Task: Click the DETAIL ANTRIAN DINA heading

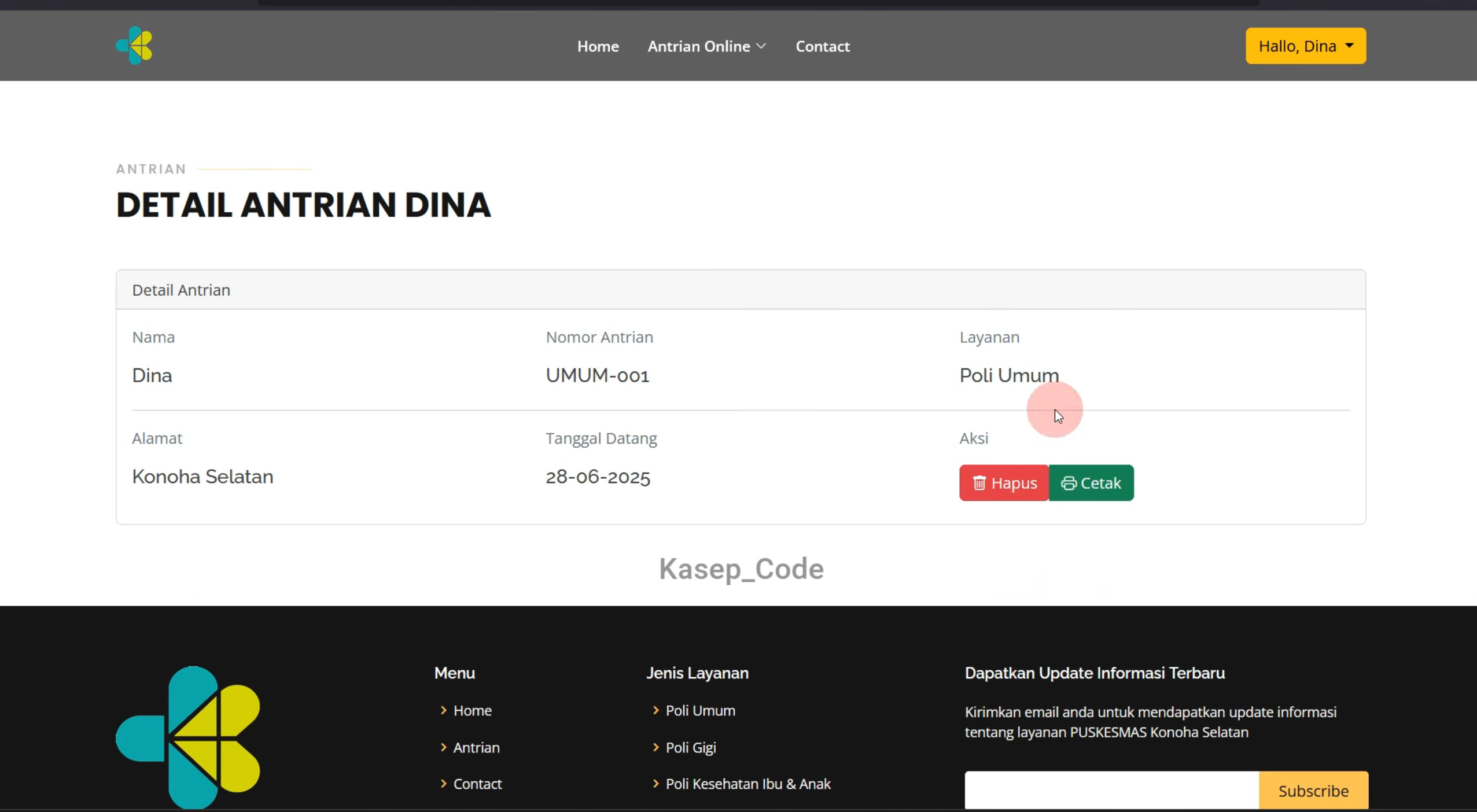Action: (x=303, y=205)
